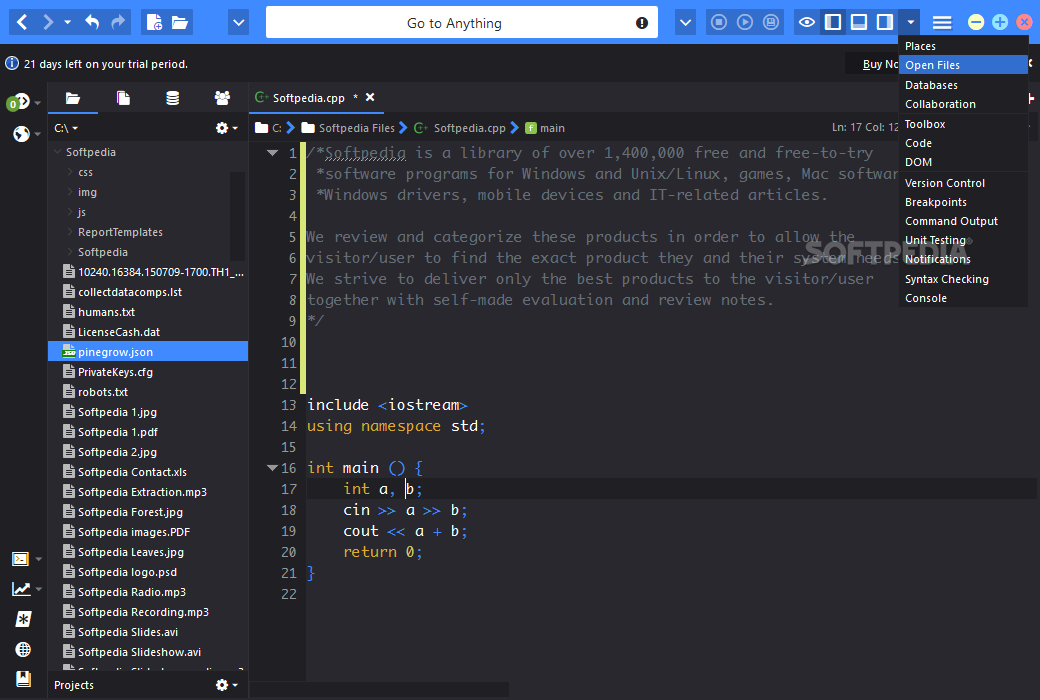Open the terminal icon in side toolbar
This screenshot has height=700, width=1040.
tap(21, 559)
